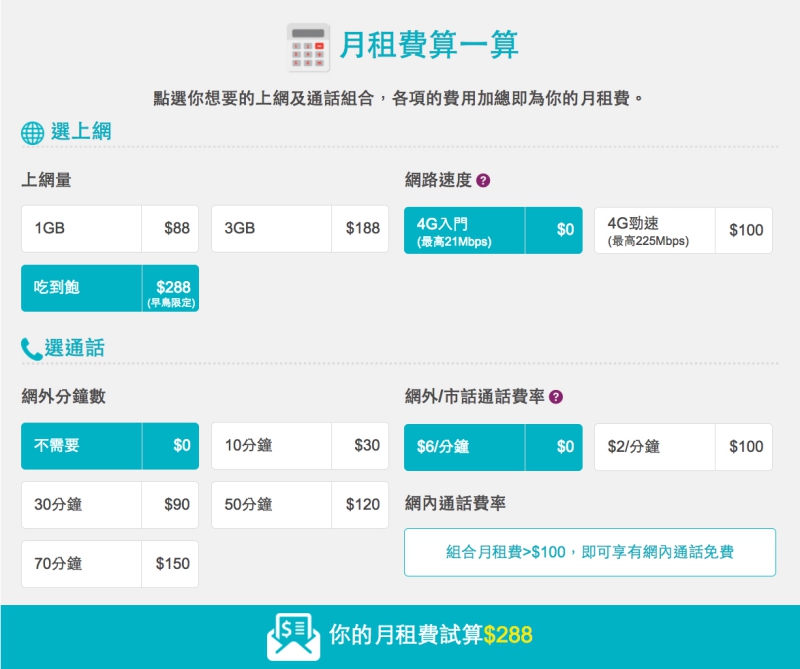
Task: Choose the 吃到飽 unlimited data option
Action: pyautogui.click(x=110, y=288)
